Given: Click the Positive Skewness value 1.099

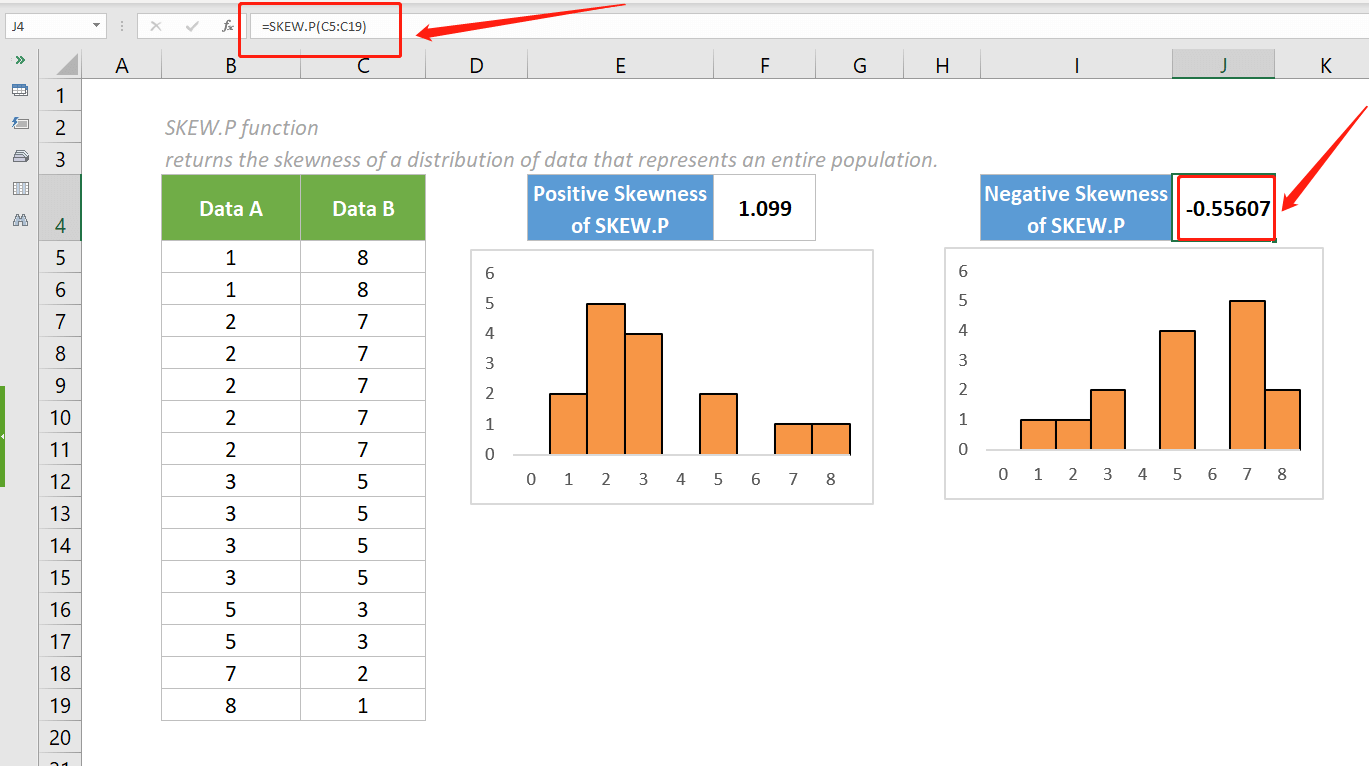Looking at the screenshot, I should point(764,207).
